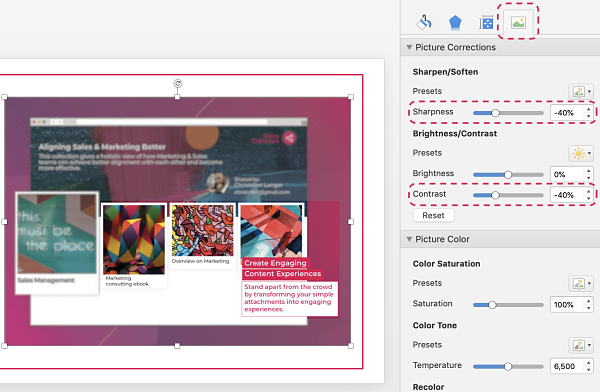The height and width of the screenshot is (392, 600).
Task: Open the Fill & Line tab
Action: coord(424,23)
